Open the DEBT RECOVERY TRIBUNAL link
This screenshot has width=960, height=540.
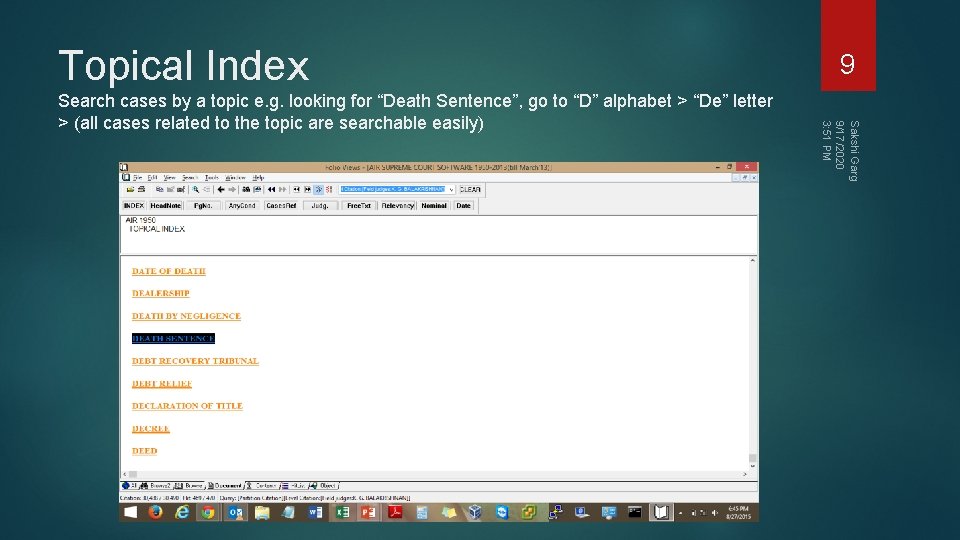(195, 361)
